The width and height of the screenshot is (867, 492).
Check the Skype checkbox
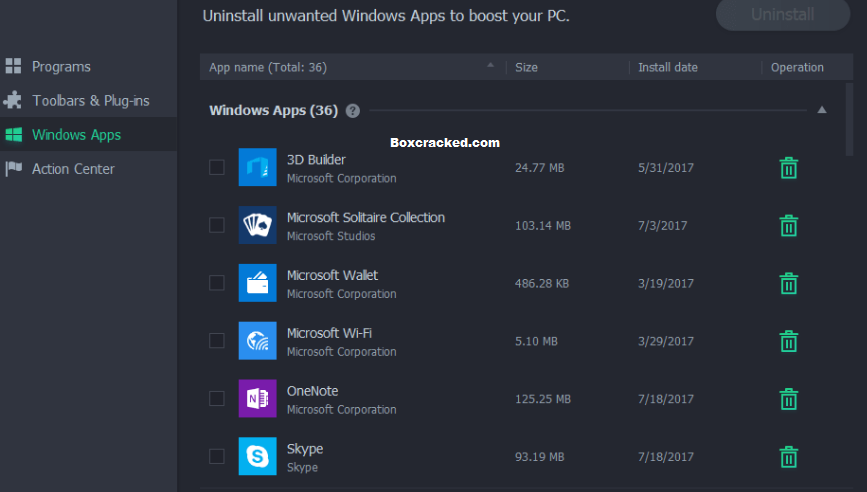pos(217,456)
